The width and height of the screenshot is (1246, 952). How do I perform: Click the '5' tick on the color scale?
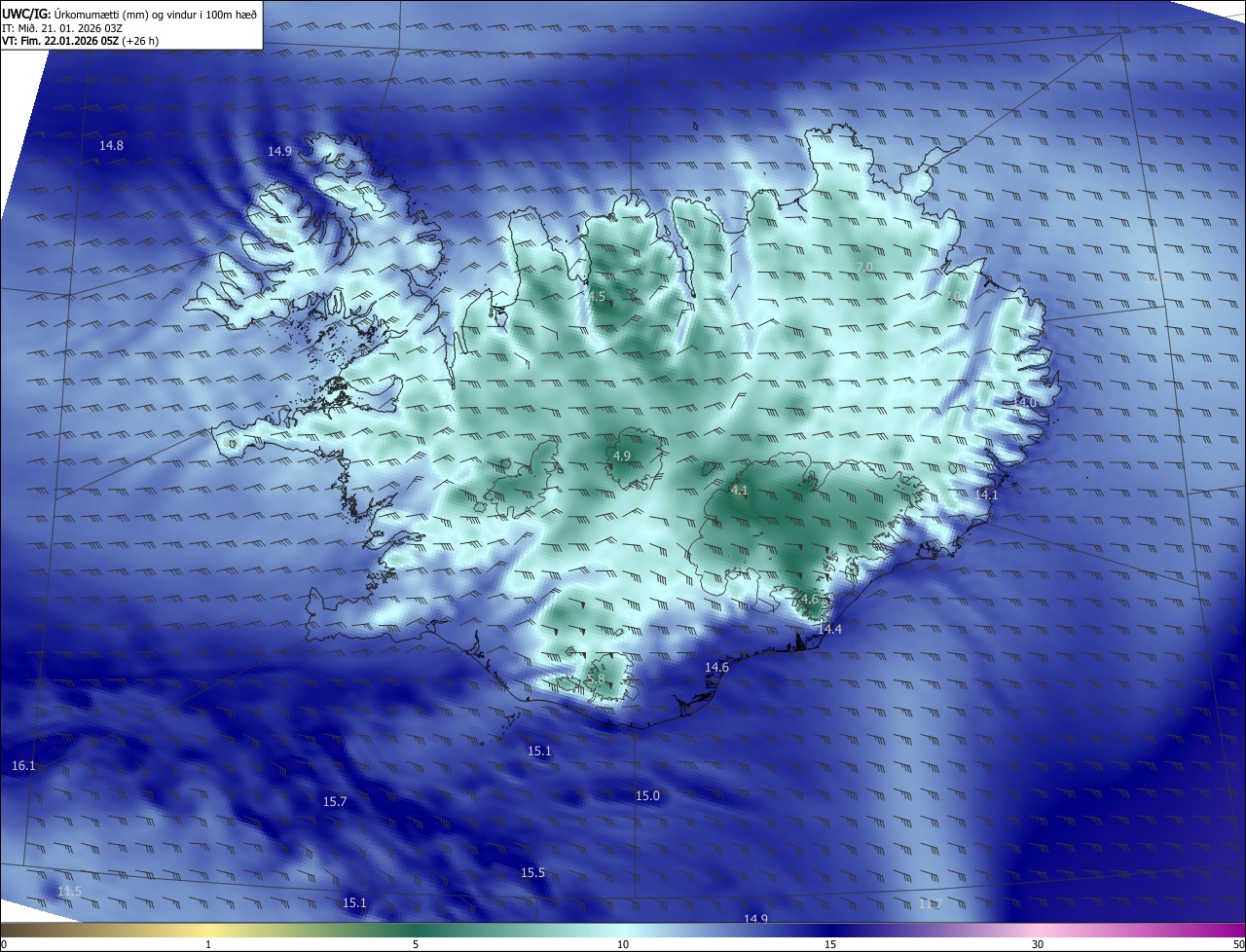tap(416, 944)
